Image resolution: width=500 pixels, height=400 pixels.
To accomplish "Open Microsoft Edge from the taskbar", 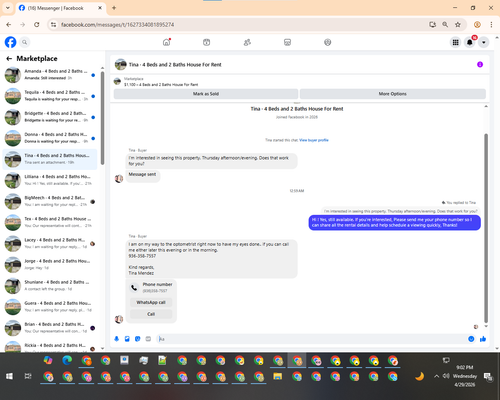I will click(x=67, y=360).
